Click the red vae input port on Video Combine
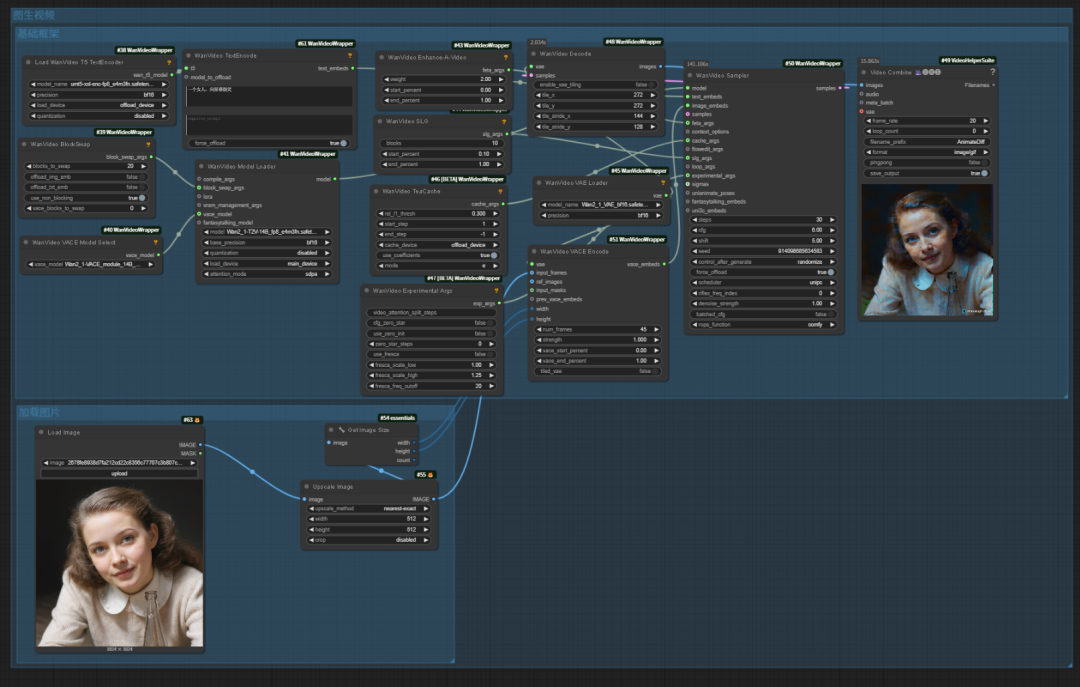 click(862, 112)
